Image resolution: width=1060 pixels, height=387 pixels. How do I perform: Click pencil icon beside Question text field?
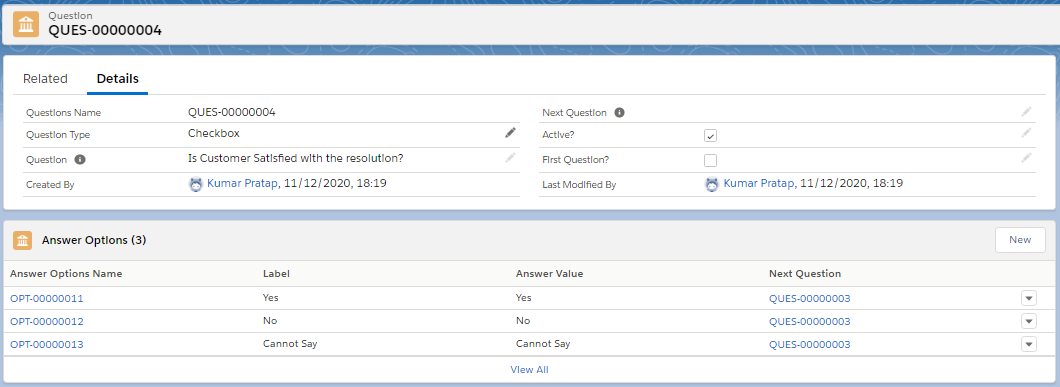(510, 158)
